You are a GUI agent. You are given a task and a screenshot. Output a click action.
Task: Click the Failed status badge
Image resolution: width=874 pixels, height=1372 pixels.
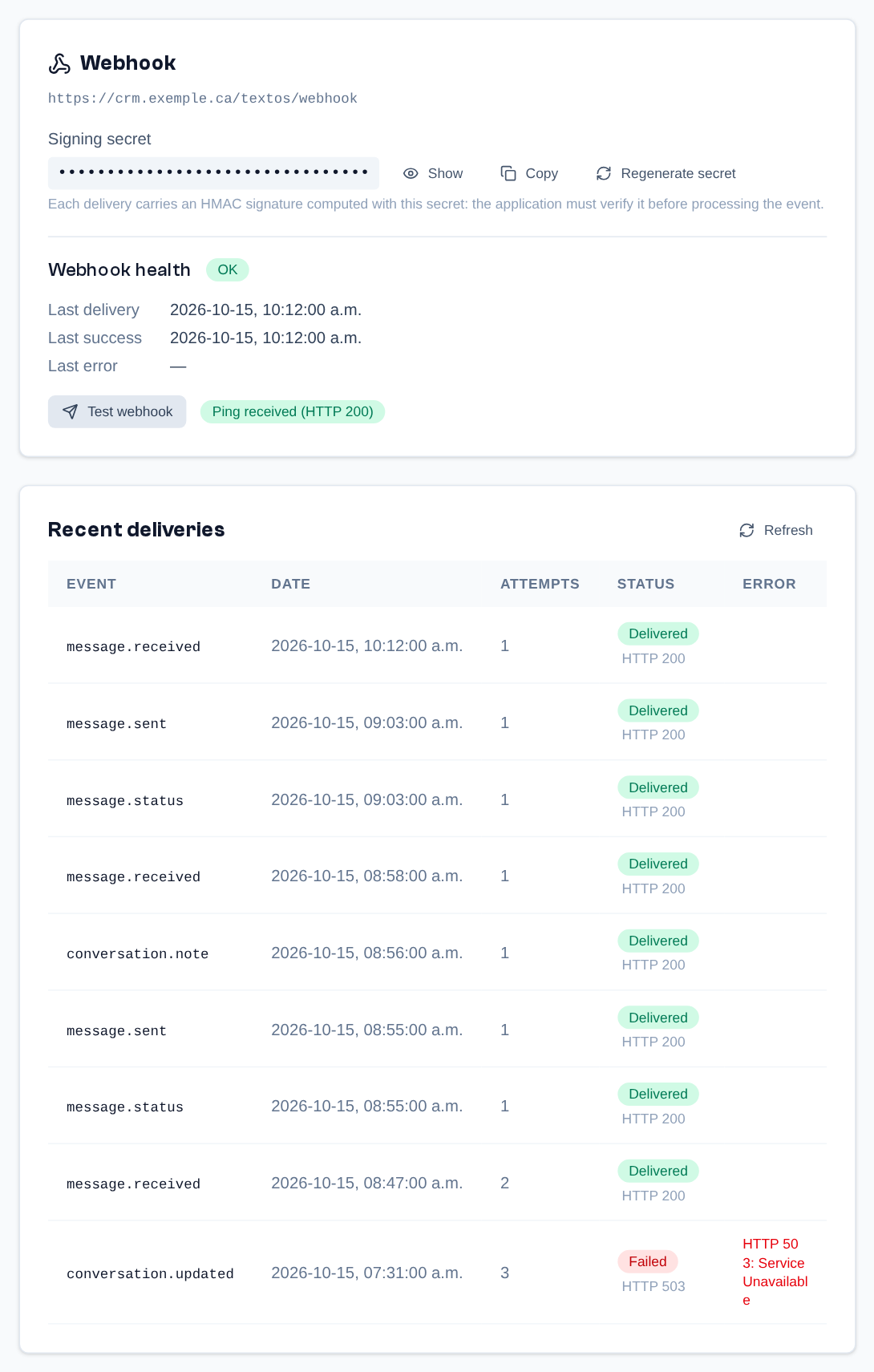(x=648, y=1261)
